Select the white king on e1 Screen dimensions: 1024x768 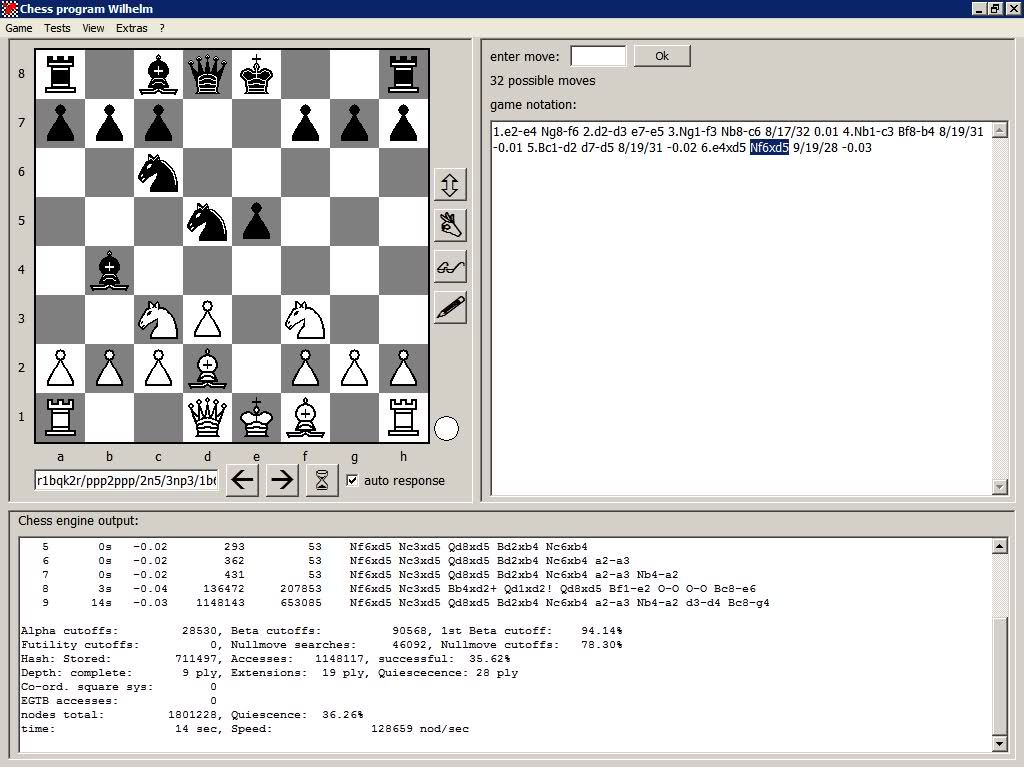click(257, 417)
